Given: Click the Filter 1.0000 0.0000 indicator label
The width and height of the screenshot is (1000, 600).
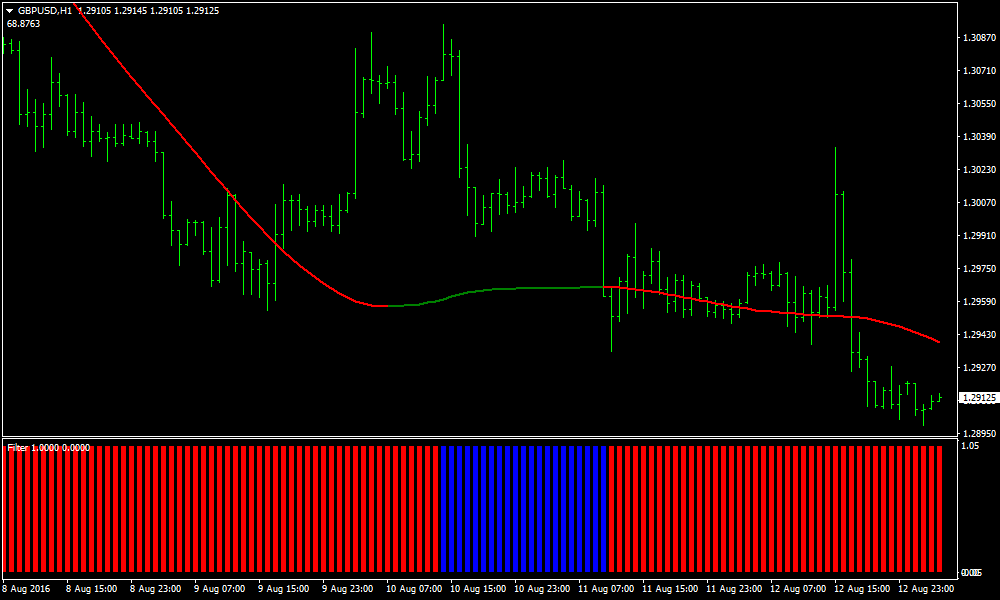Looking at the screenshot, I should tap(49, 448).
